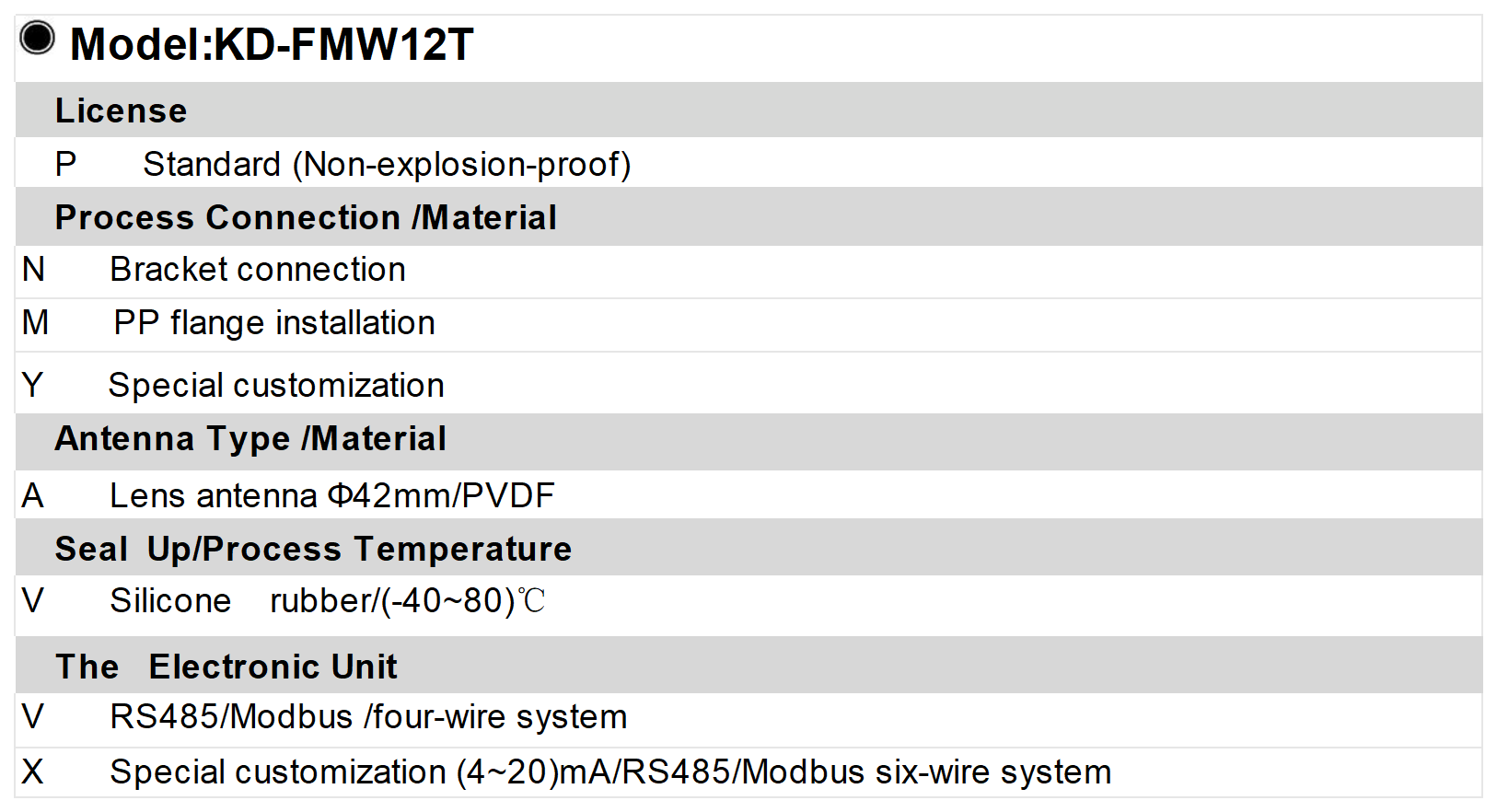
Task: Click code Y for Special customization
Action: click(33, 385)
